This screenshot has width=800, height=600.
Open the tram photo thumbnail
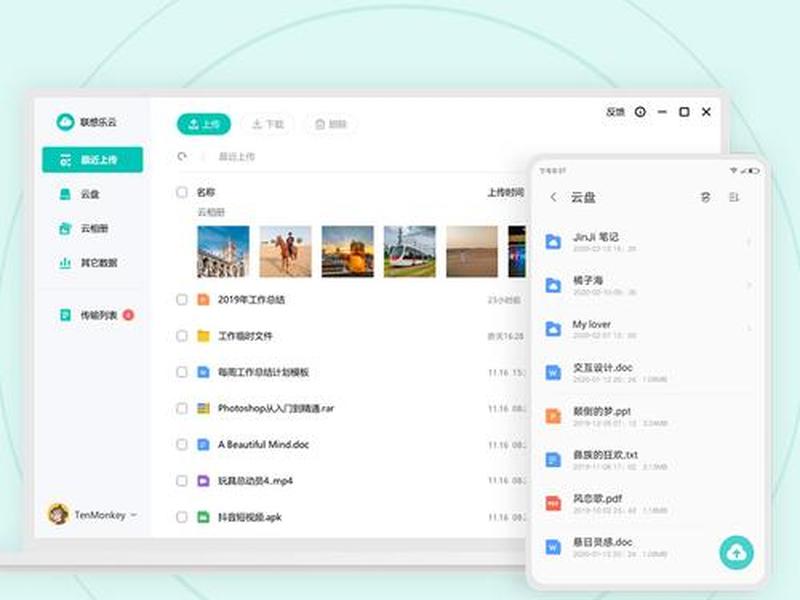(x=410, y=252)
